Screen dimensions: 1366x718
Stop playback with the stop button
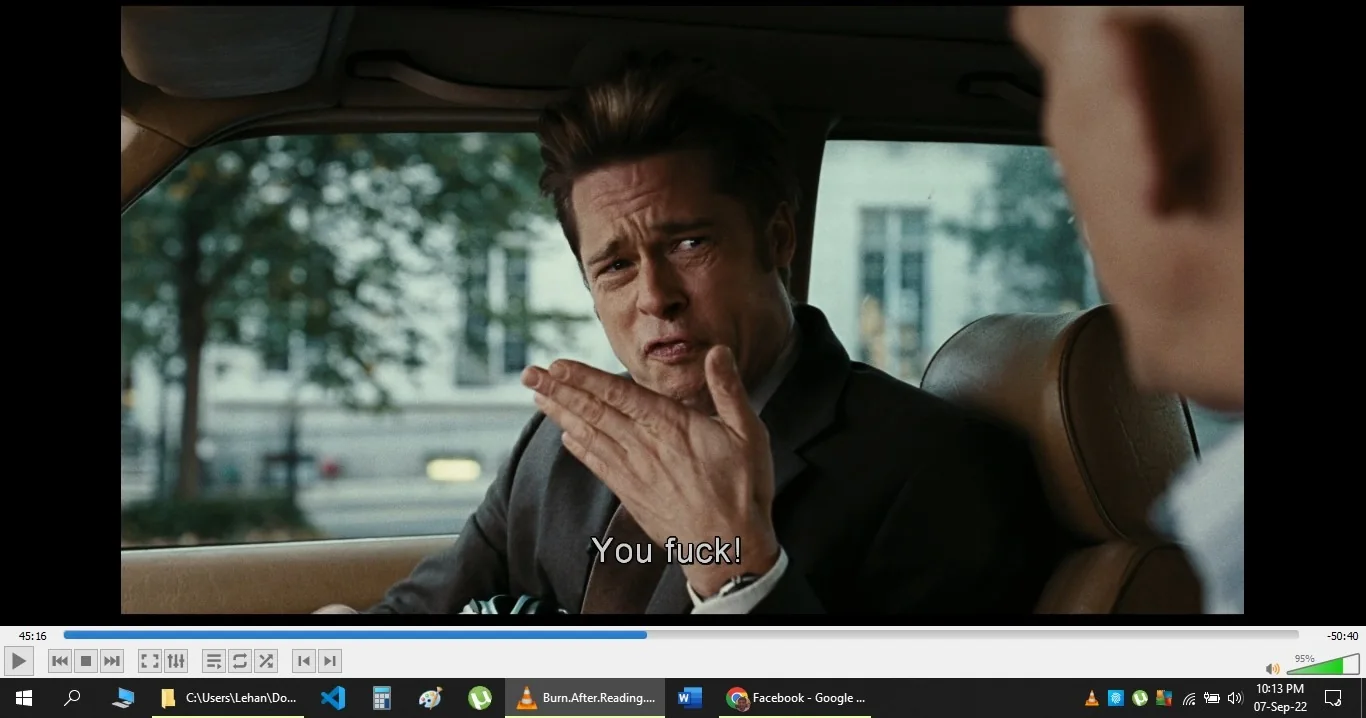pos(86,661)
